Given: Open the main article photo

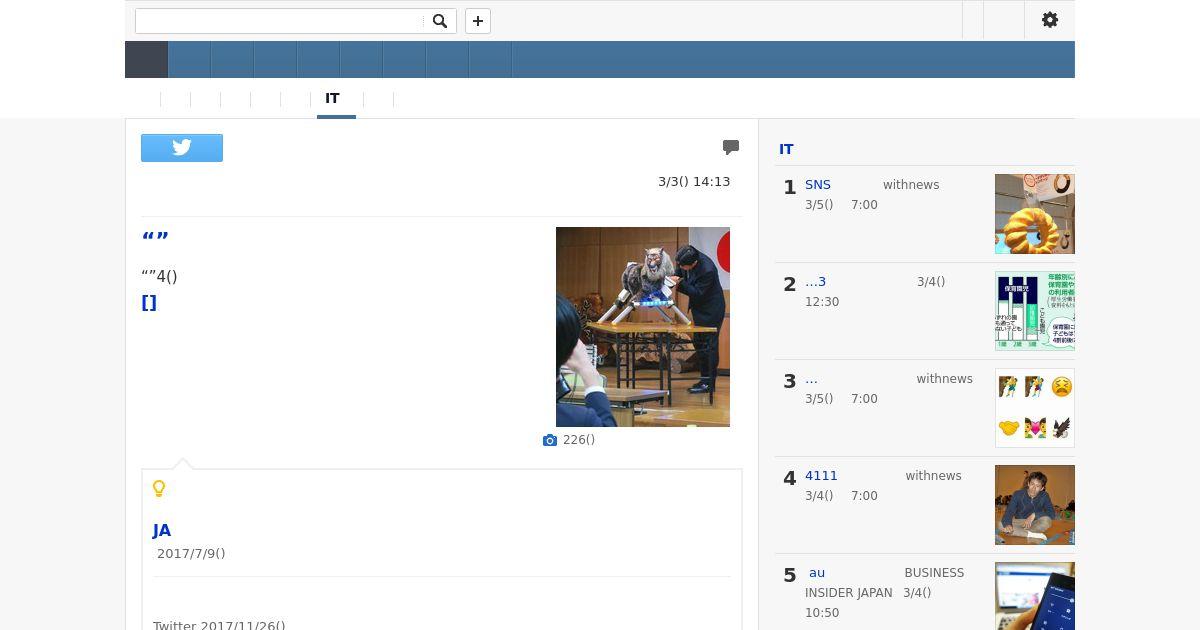Looking at the screenshot, I should [643, 327].
